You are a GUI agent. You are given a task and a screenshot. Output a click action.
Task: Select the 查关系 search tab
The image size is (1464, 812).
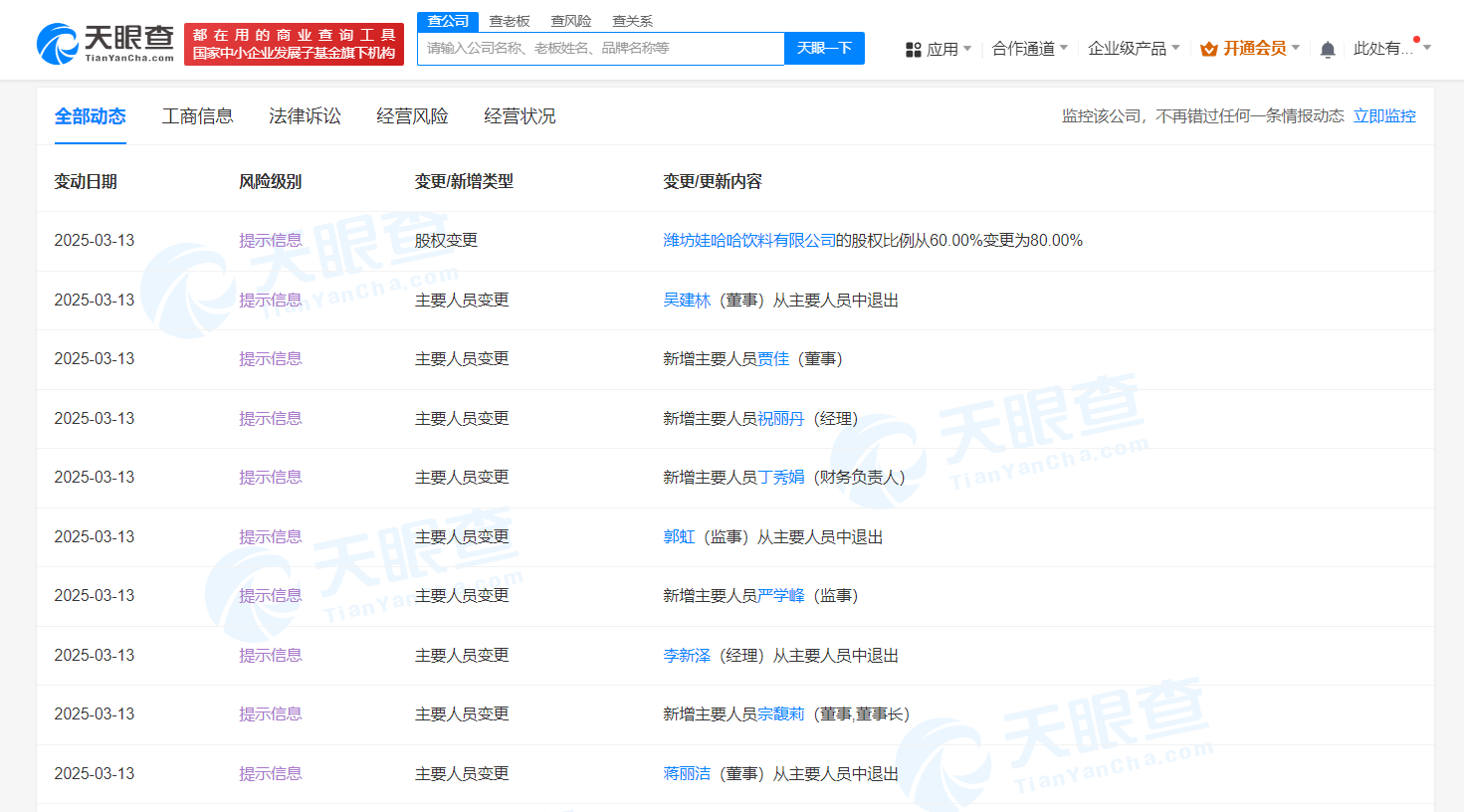tap(633, 21)
